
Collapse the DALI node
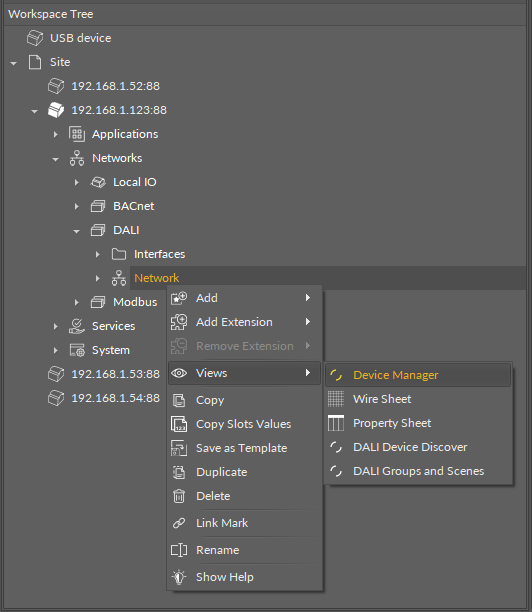77,231
